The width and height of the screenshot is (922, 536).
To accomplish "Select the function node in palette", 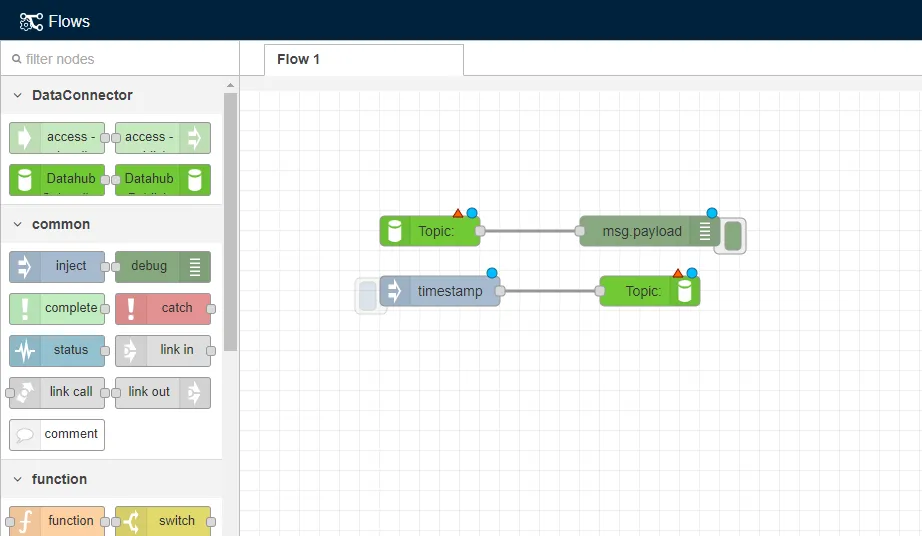I will click(57, 521).
